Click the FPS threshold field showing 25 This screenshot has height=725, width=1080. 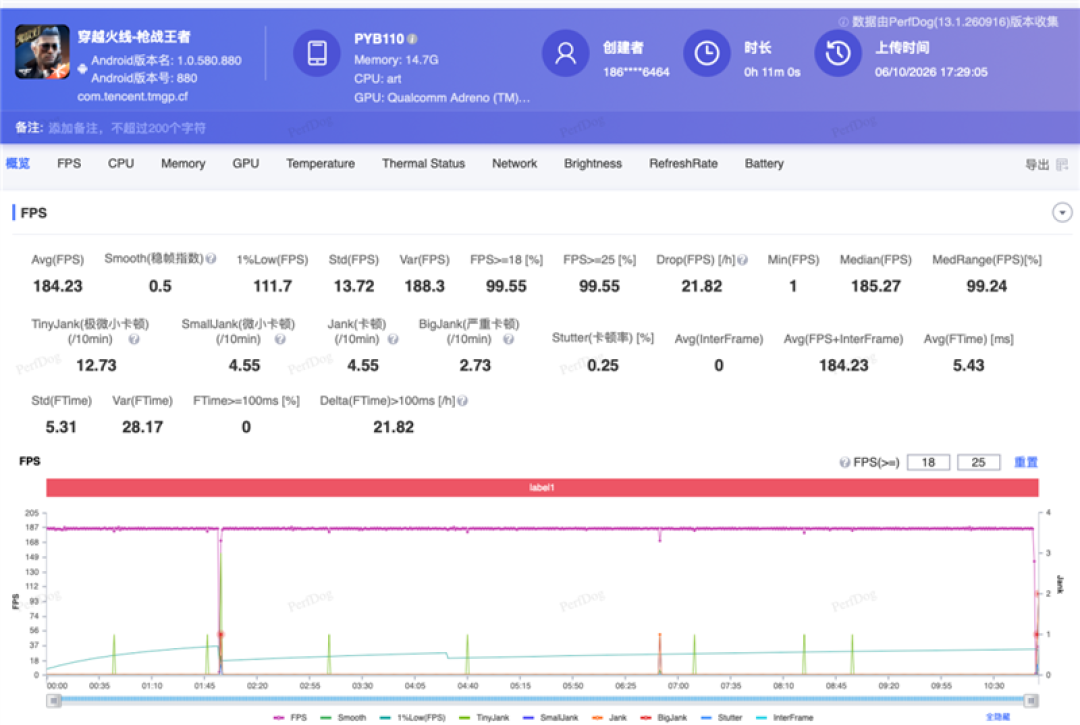tap(979, 463)
